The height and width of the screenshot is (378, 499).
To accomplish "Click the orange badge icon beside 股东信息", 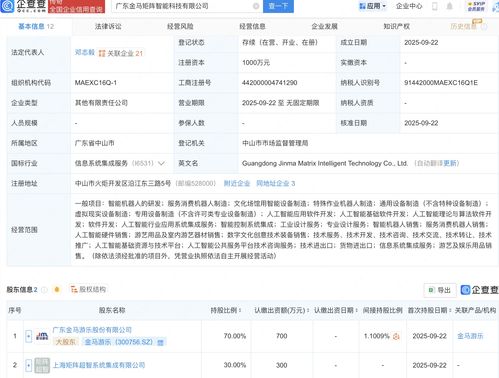I will [x=57, y=289].
